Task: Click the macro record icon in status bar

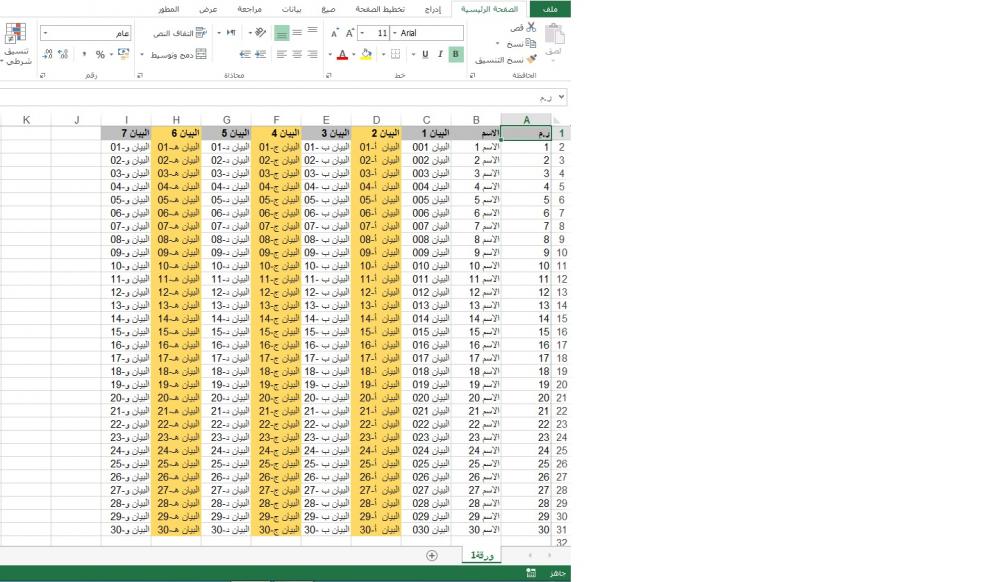Action: (531, 573)
